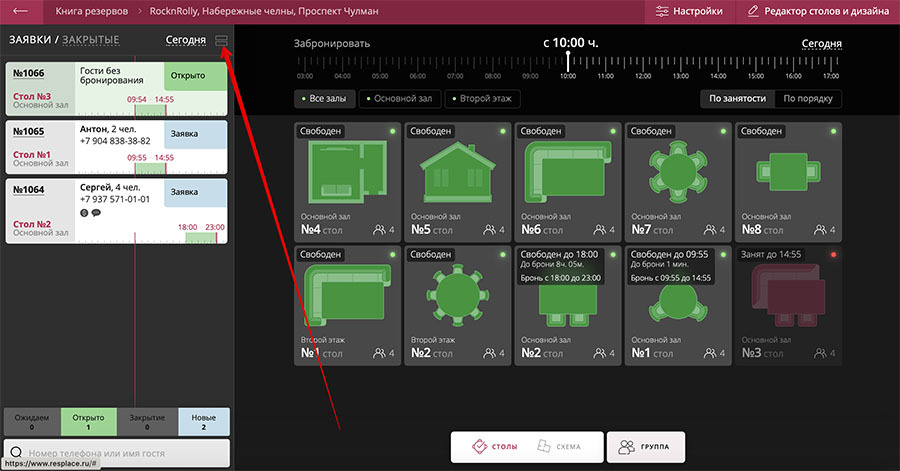Viewport: 900px width, 471px height.
Task: Open request №1066 card
Action: coord(117,89)
